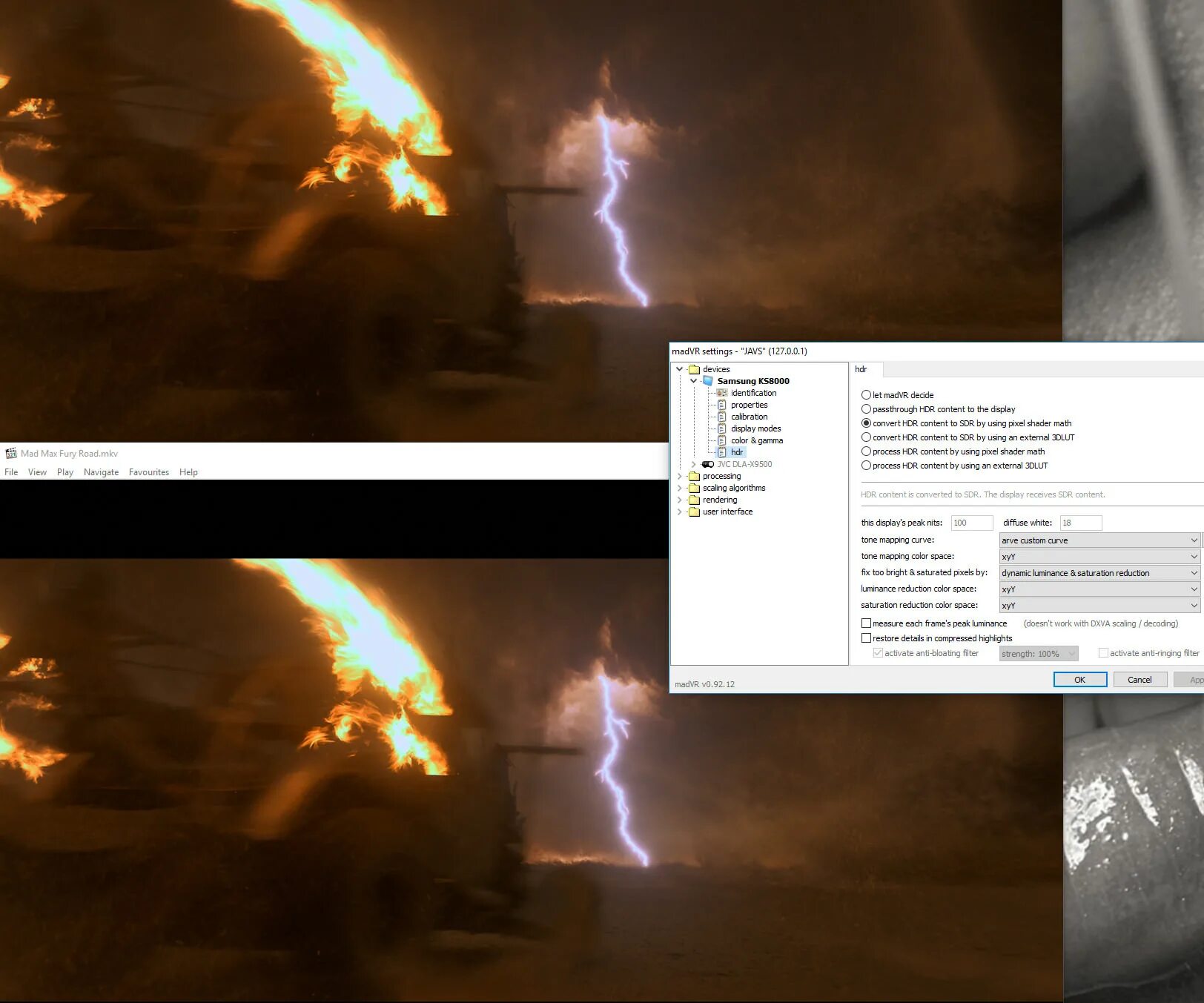1204x1003 pixels.
Task: Click the scaling algorithms folder icon
Action: click(694, 488)
